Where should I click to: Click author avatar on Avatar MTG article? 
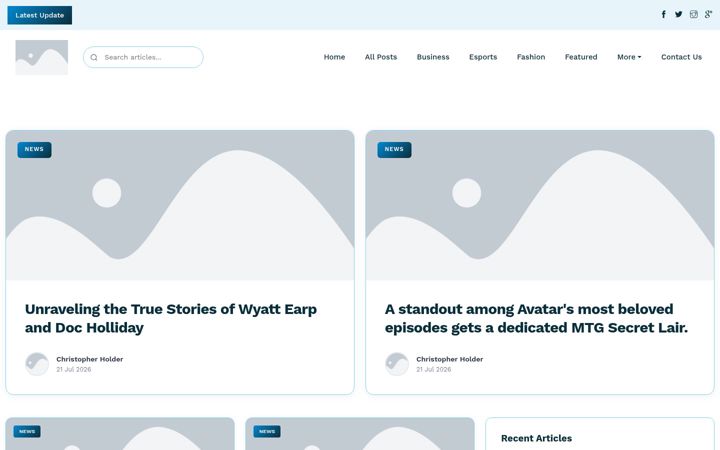click(397, 364)
